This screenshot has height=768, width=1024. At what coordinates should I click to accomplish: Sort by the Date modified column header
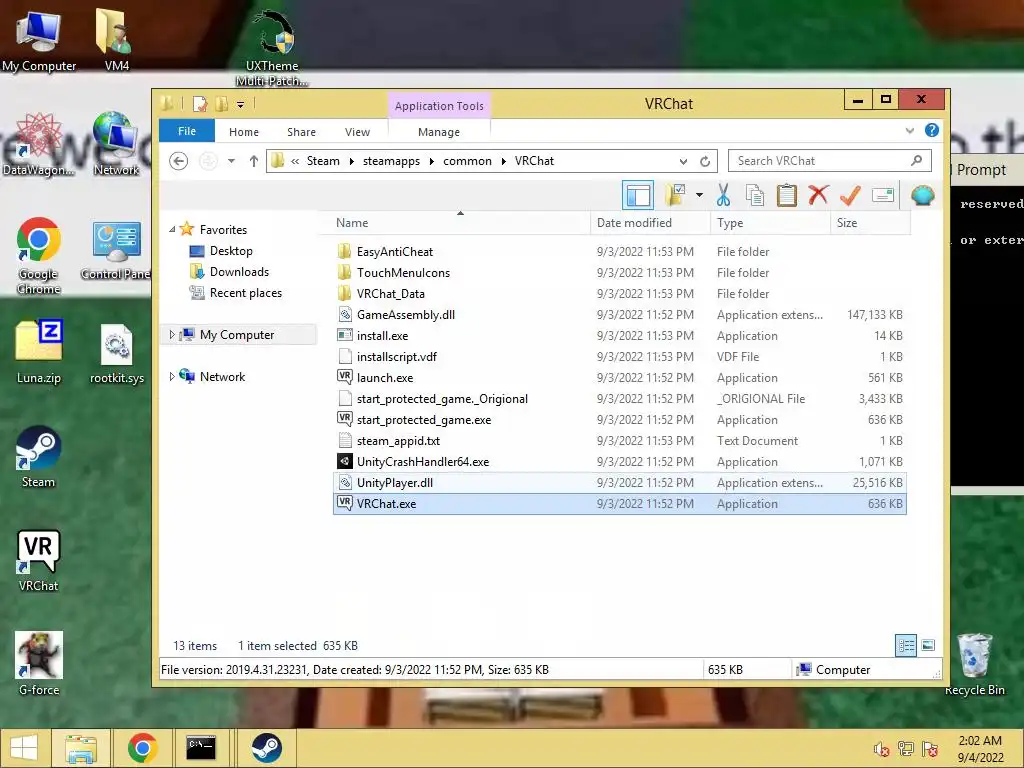[x=650, y=223]
